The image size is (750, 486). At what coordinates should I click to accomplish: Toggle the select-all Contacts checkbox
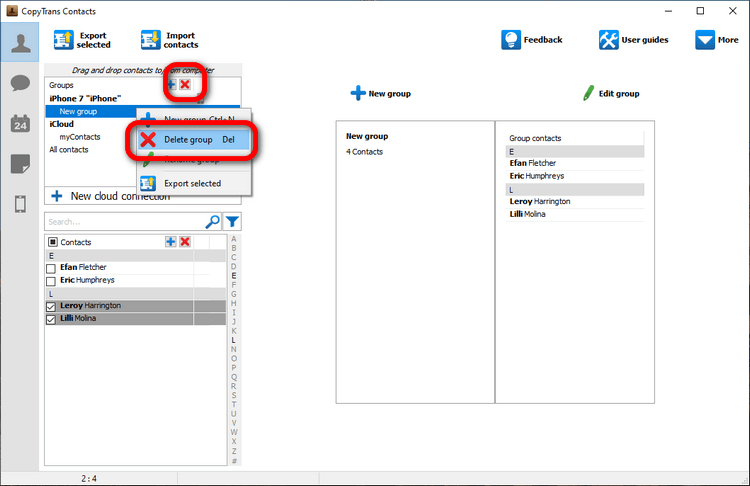click(53, 242)
